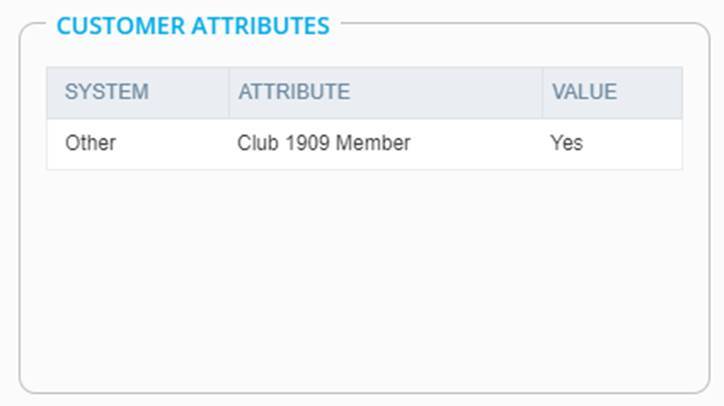Click the divider between ATTRIBUTE and VALUE headers

click(x=543, y=92)
